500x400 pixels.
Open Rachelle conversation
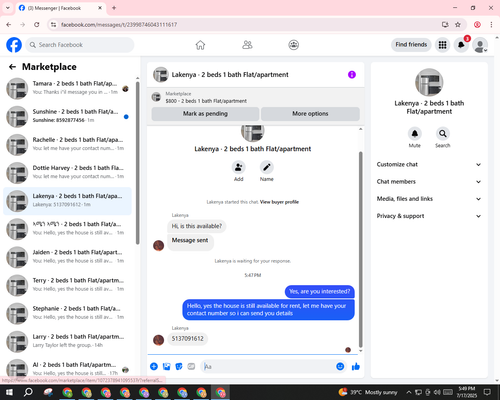point(67,145)
